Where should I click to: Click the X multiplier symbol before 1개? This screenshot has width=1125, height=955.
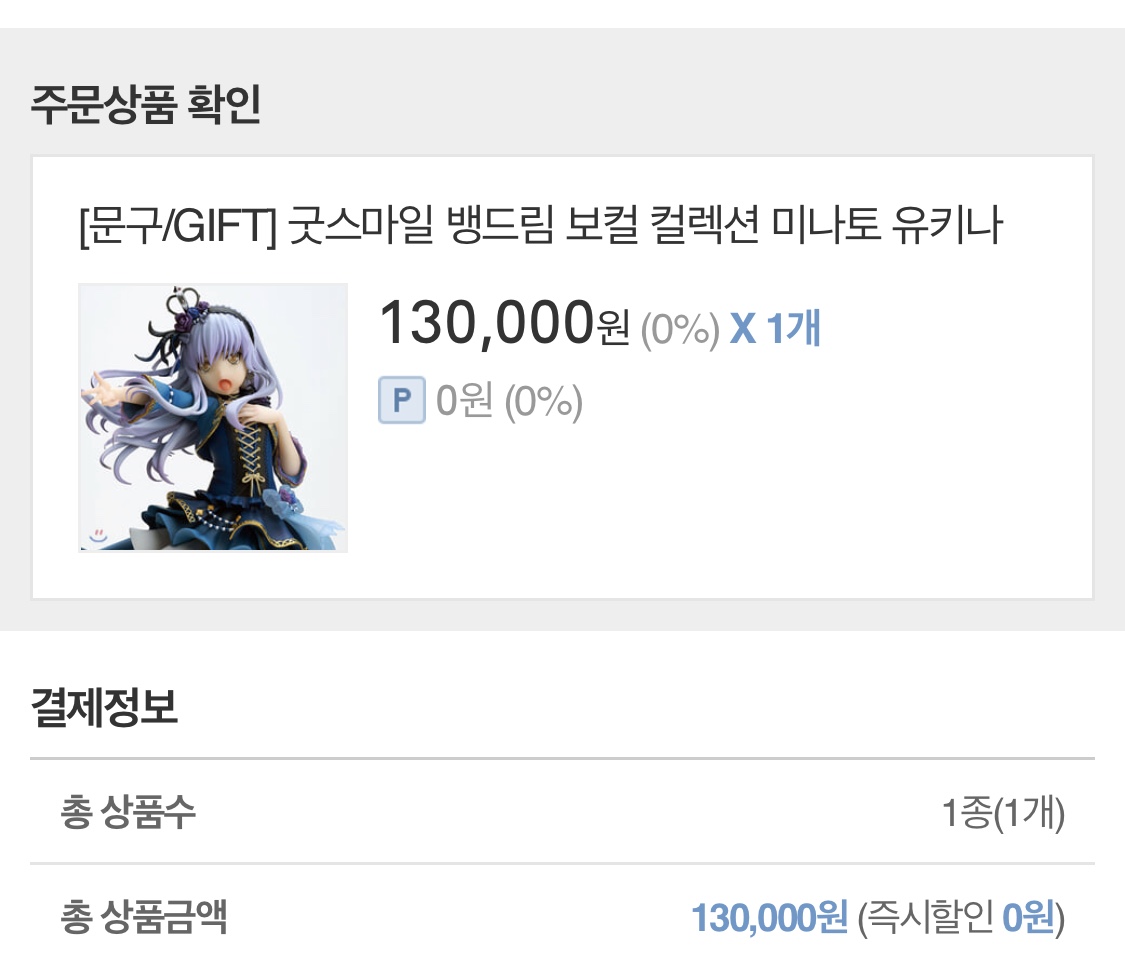coord(743,329)
